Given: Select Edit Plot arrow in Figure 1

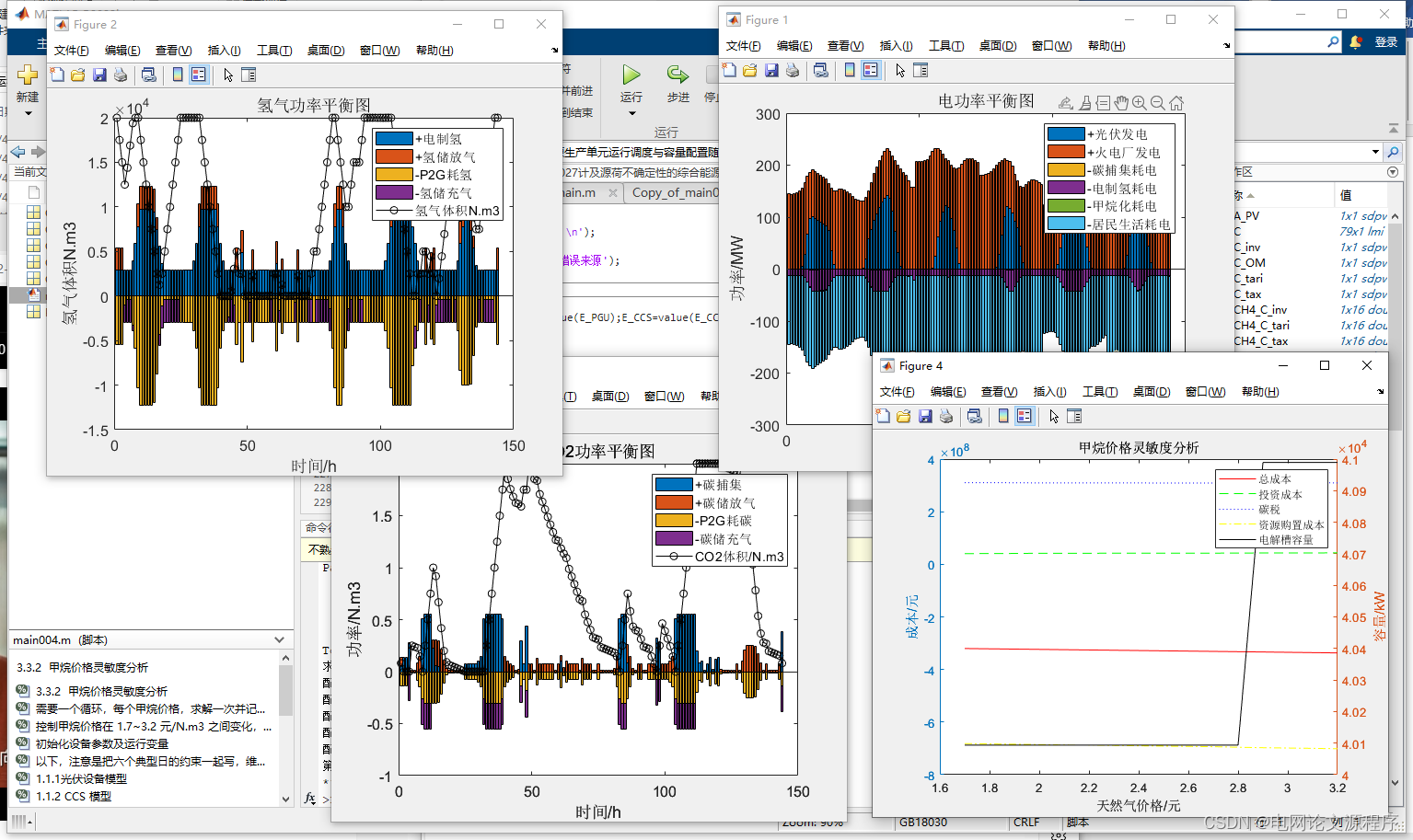Looking at the screenshot, I should [899, 70].
